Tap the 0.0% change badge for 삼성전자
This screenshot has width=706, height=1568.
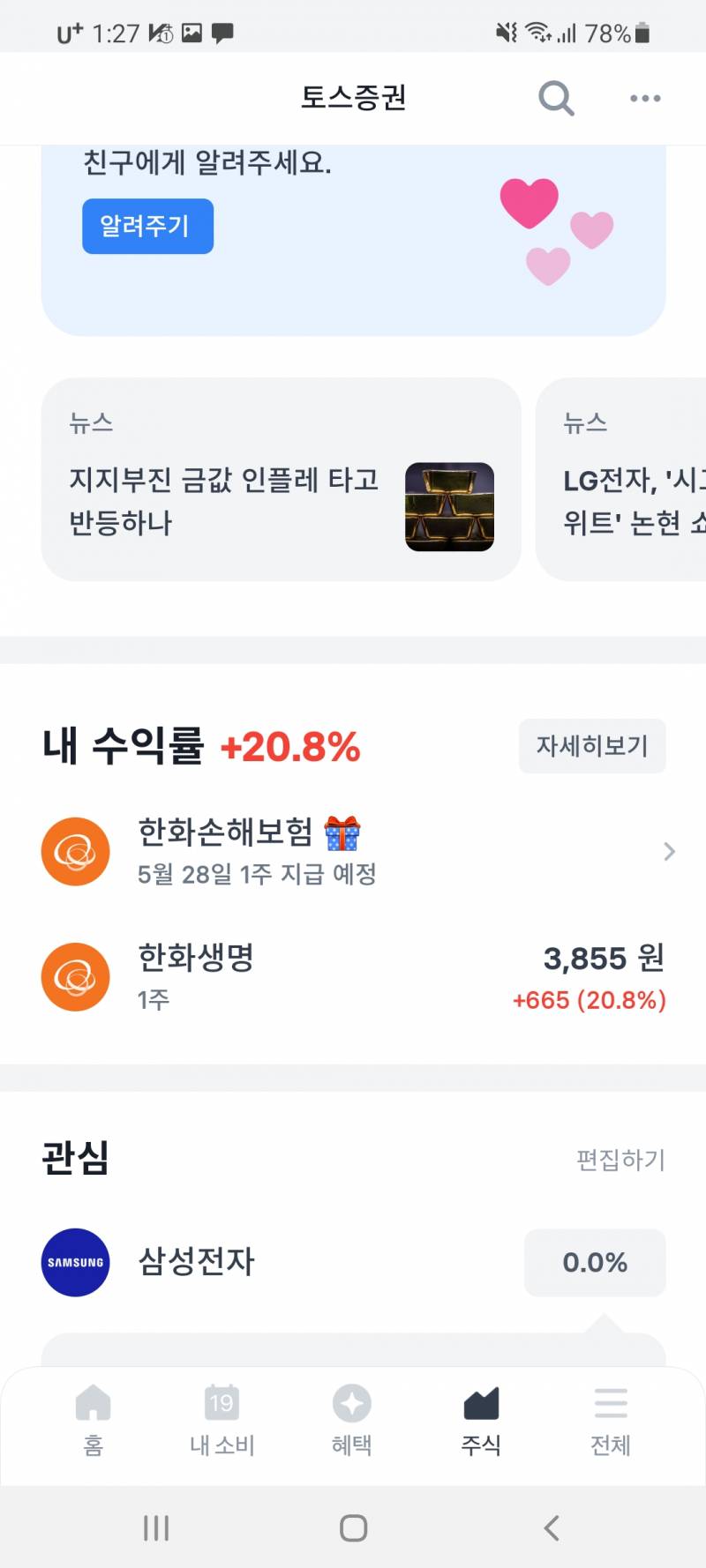click(594, 1263)
